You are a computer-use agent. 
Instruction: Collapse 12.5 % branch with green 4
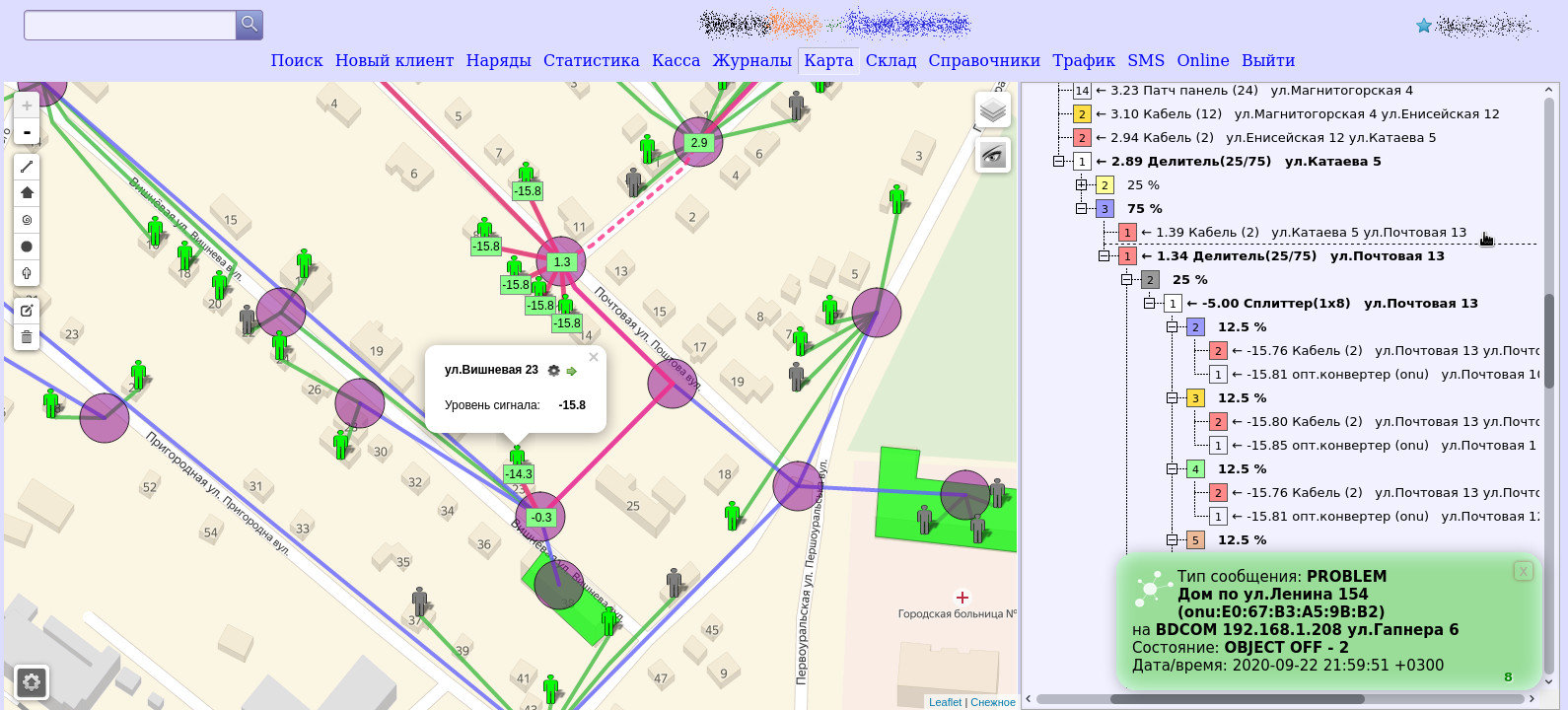tap(1173, 469)
